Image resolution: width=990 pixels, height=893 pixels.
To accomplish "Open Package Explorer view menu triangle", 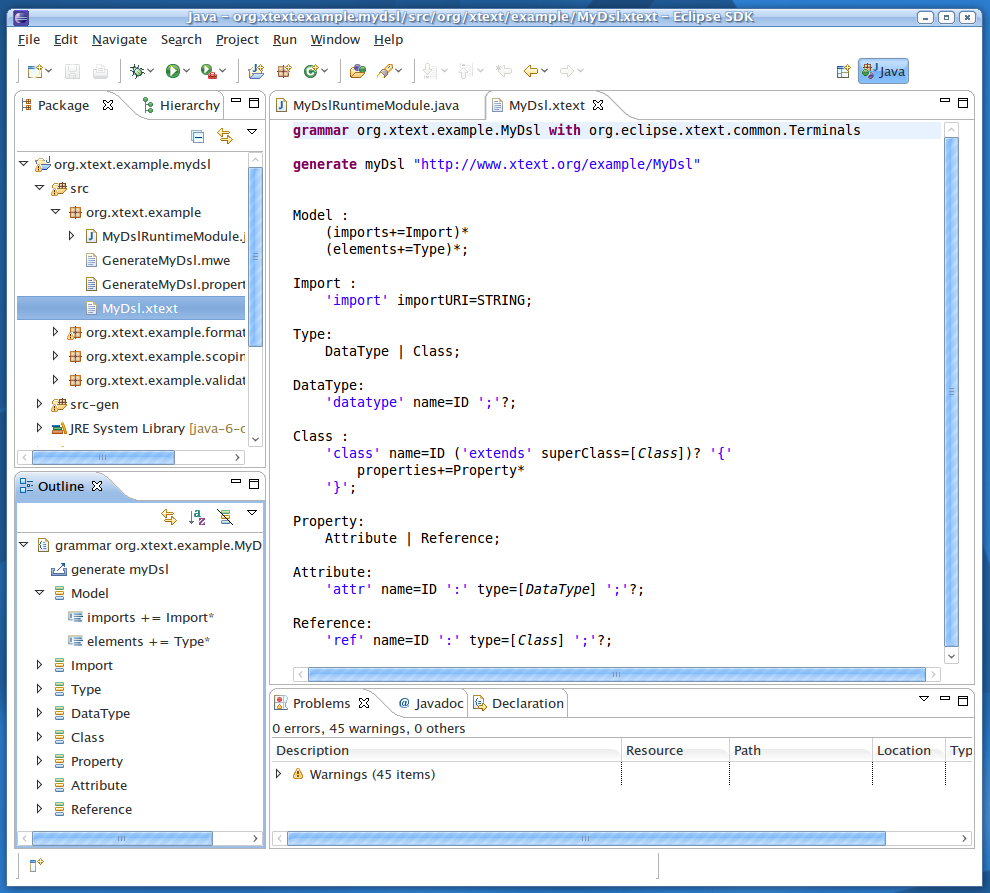I will point(252,131).
